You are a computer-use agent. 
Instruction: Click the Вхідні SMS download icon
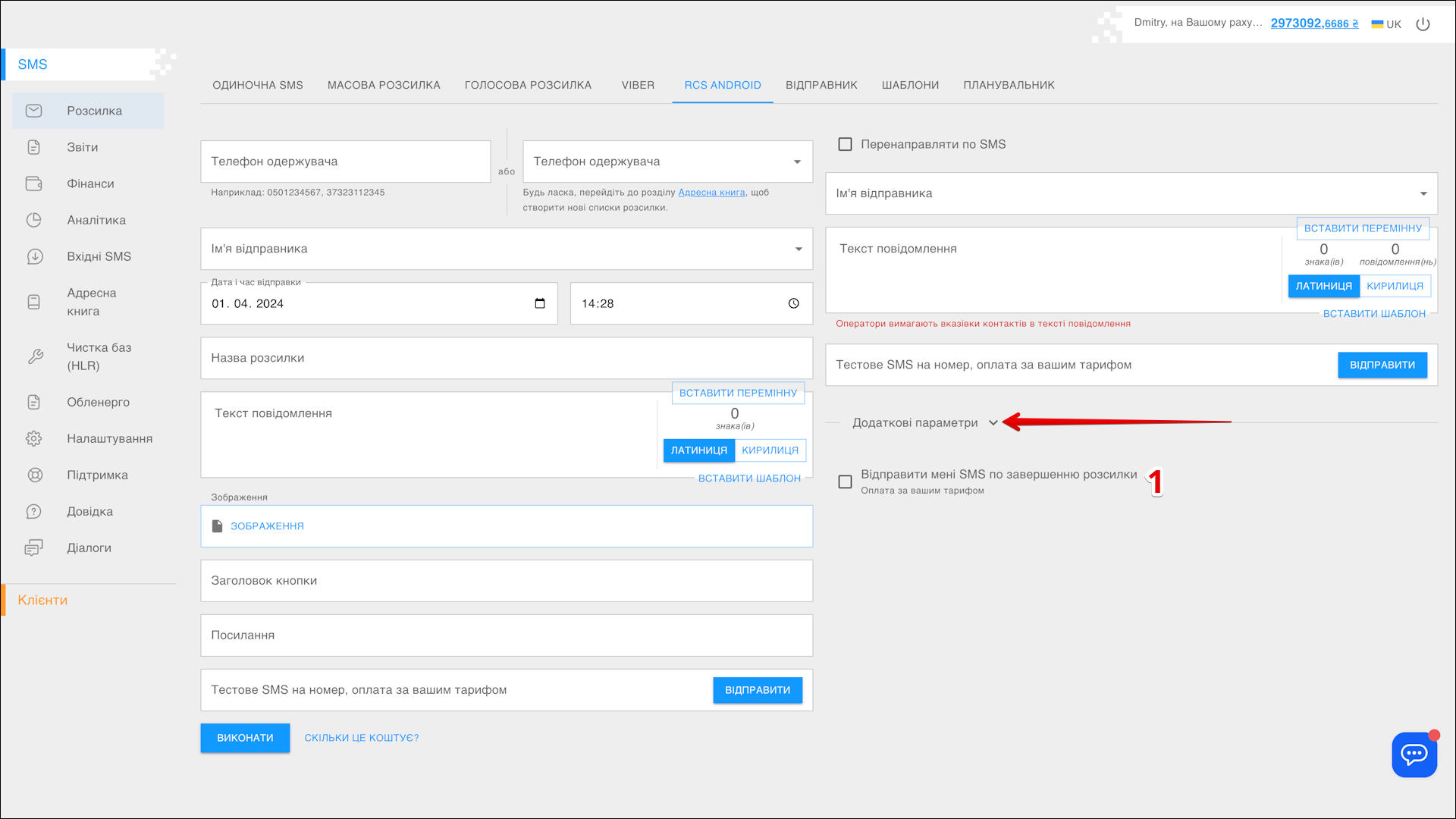click(x=34, y=256)
